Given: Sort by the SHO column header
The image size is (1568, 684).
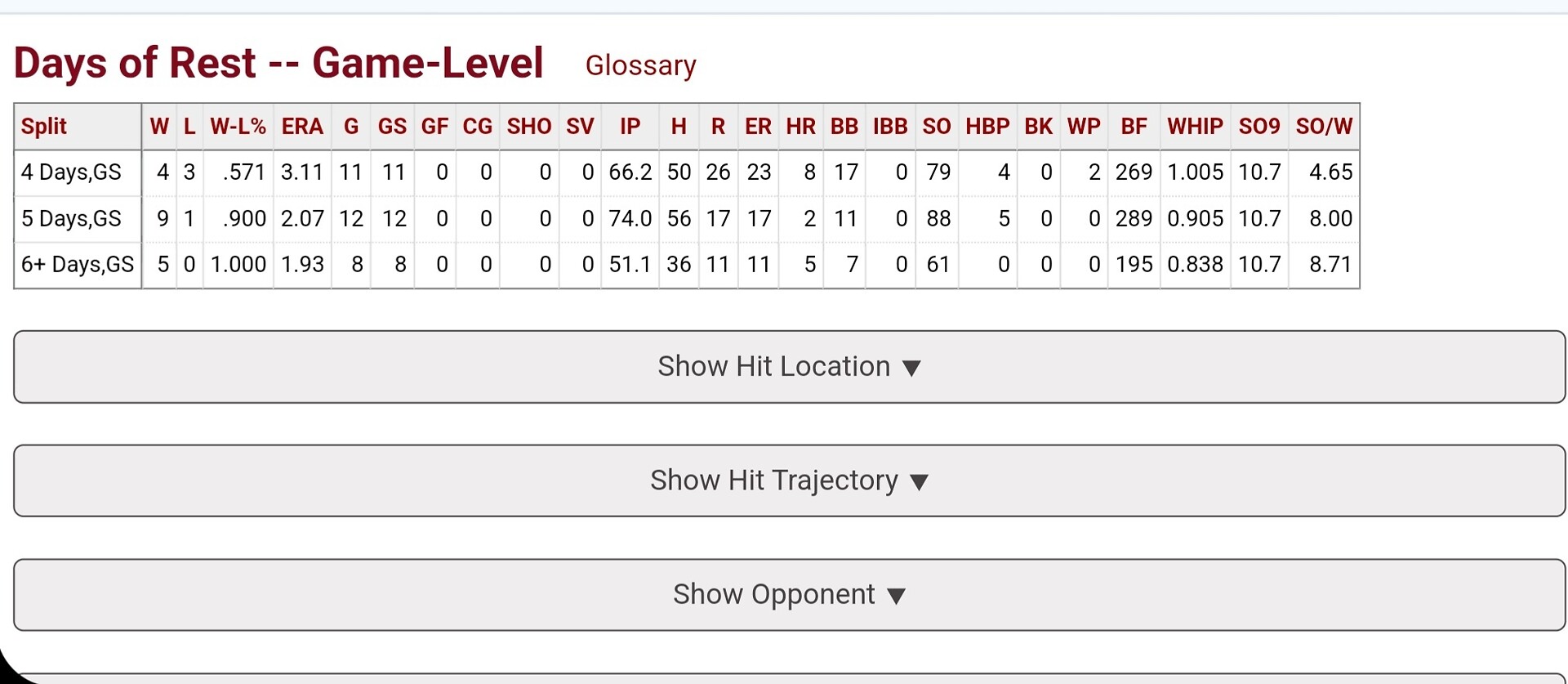Looking at the screenshot, I should (528, 127).
